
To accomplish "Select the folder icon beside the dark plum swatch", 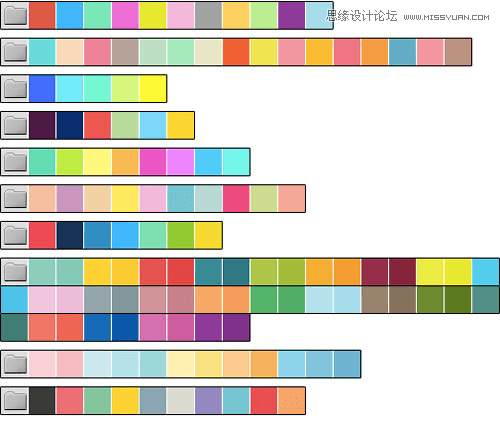I will click(x=15, y=125).
